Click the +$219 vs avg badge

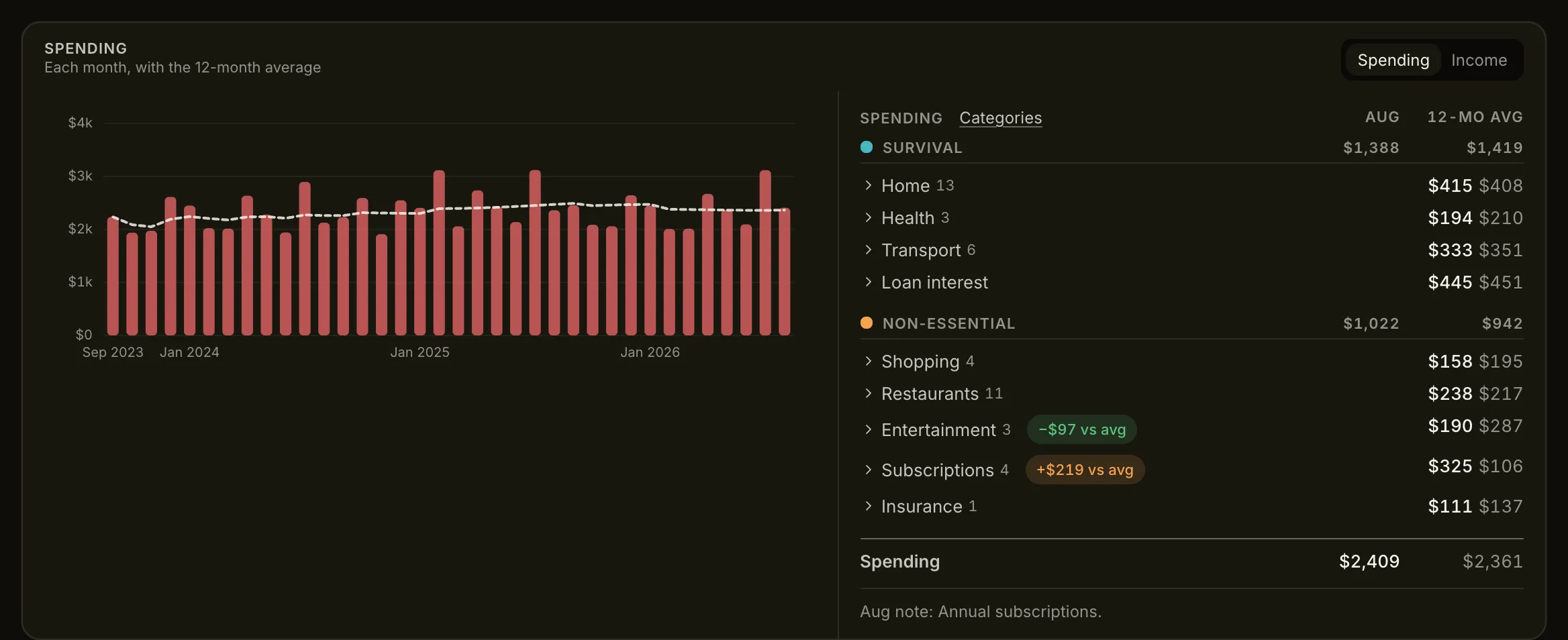pos(1085,470)
